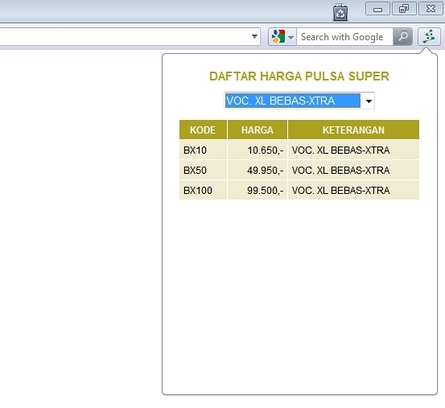Click the KETERANGAN column header
The image size is (445, 408).
tap(353, 130)
